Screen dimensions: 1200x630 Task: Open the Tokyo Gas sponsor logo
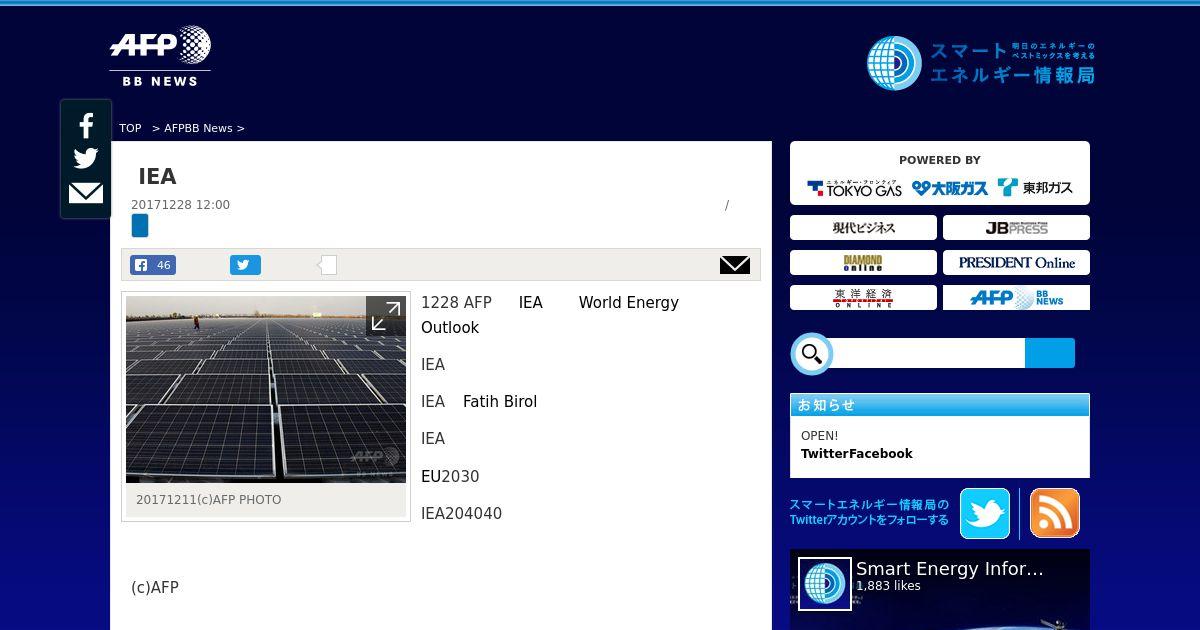[855, 188]
